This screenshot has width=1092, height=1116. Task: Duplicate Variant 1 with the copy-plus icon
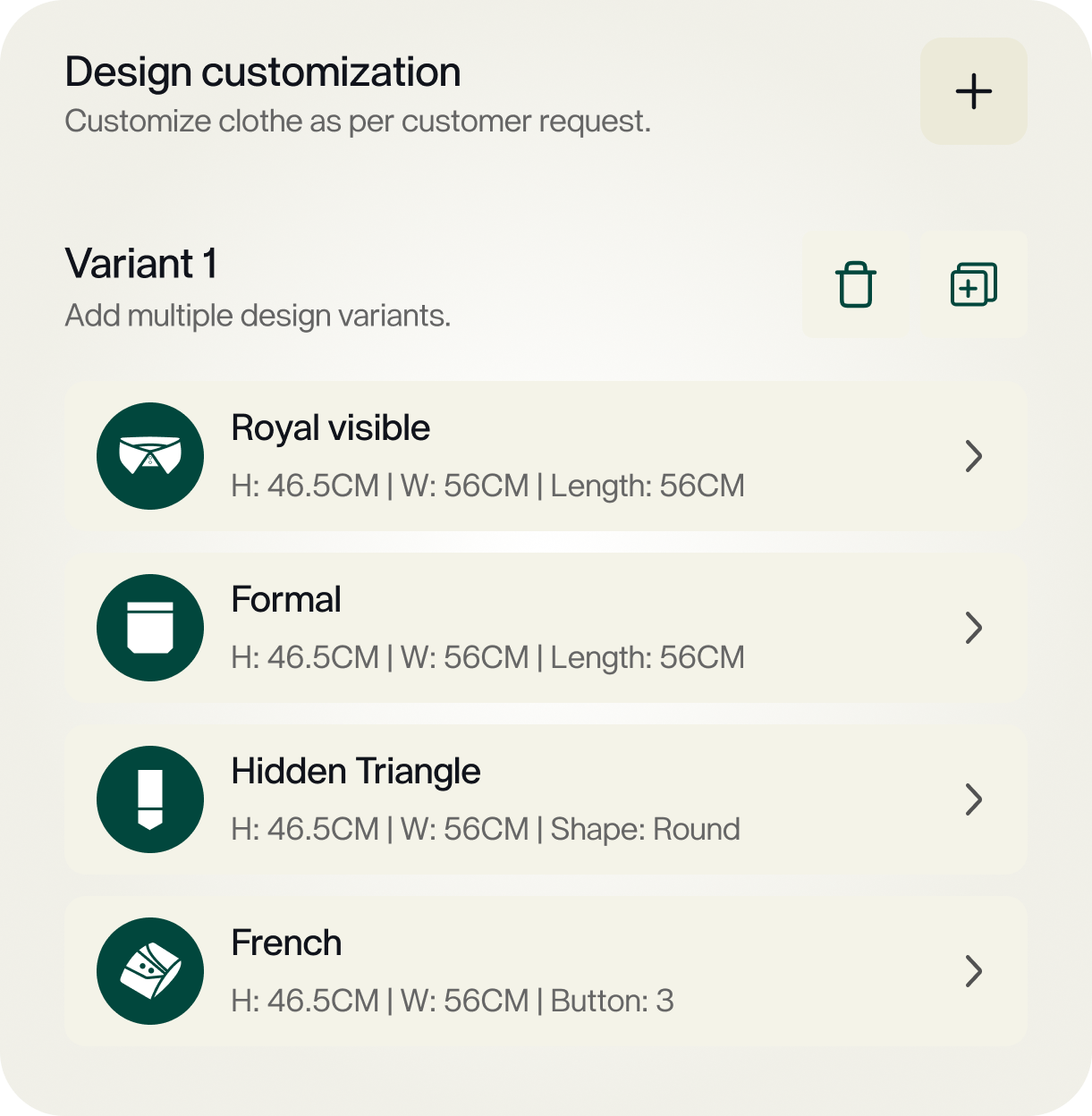pyautogui.click(x=973, y=284)
